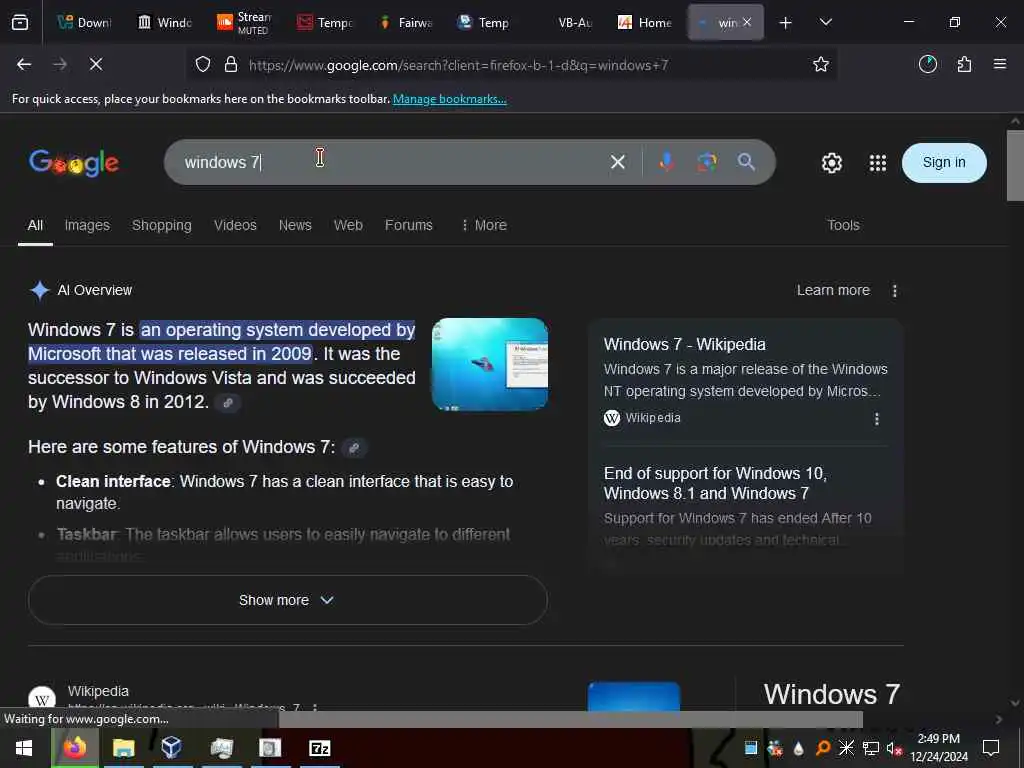
Task: Open File Explorer from the taskbar
Action: 123,748
